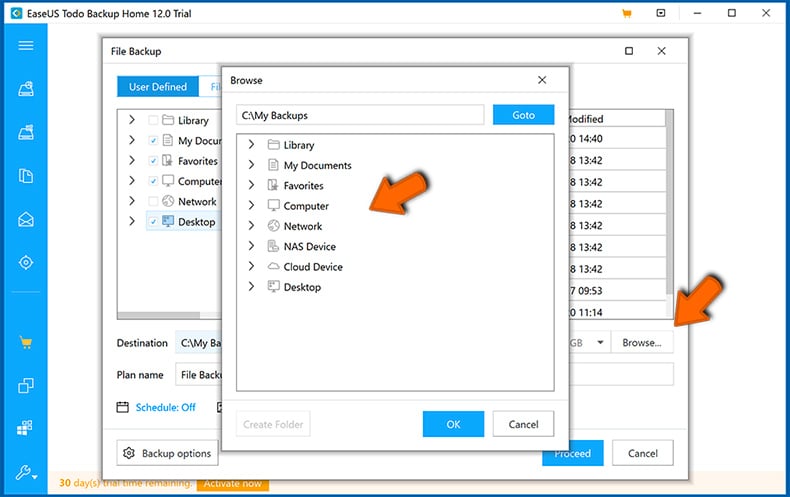
Task: Click Desktop icon in Browse dialog
Action: pos(274,286)
